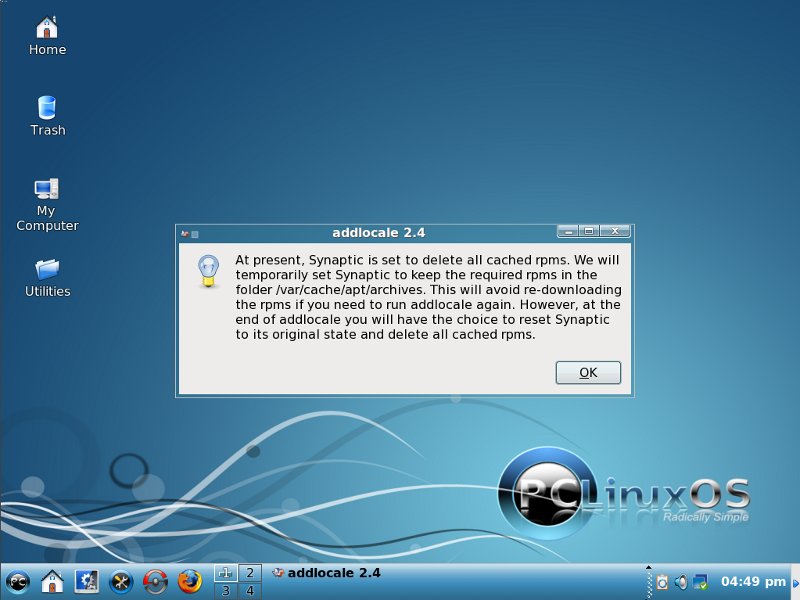Image resolution: width=800 pixels, height=600 pixels.
Task: Switch to virtual desktop 3
Action: coord(225,591)
